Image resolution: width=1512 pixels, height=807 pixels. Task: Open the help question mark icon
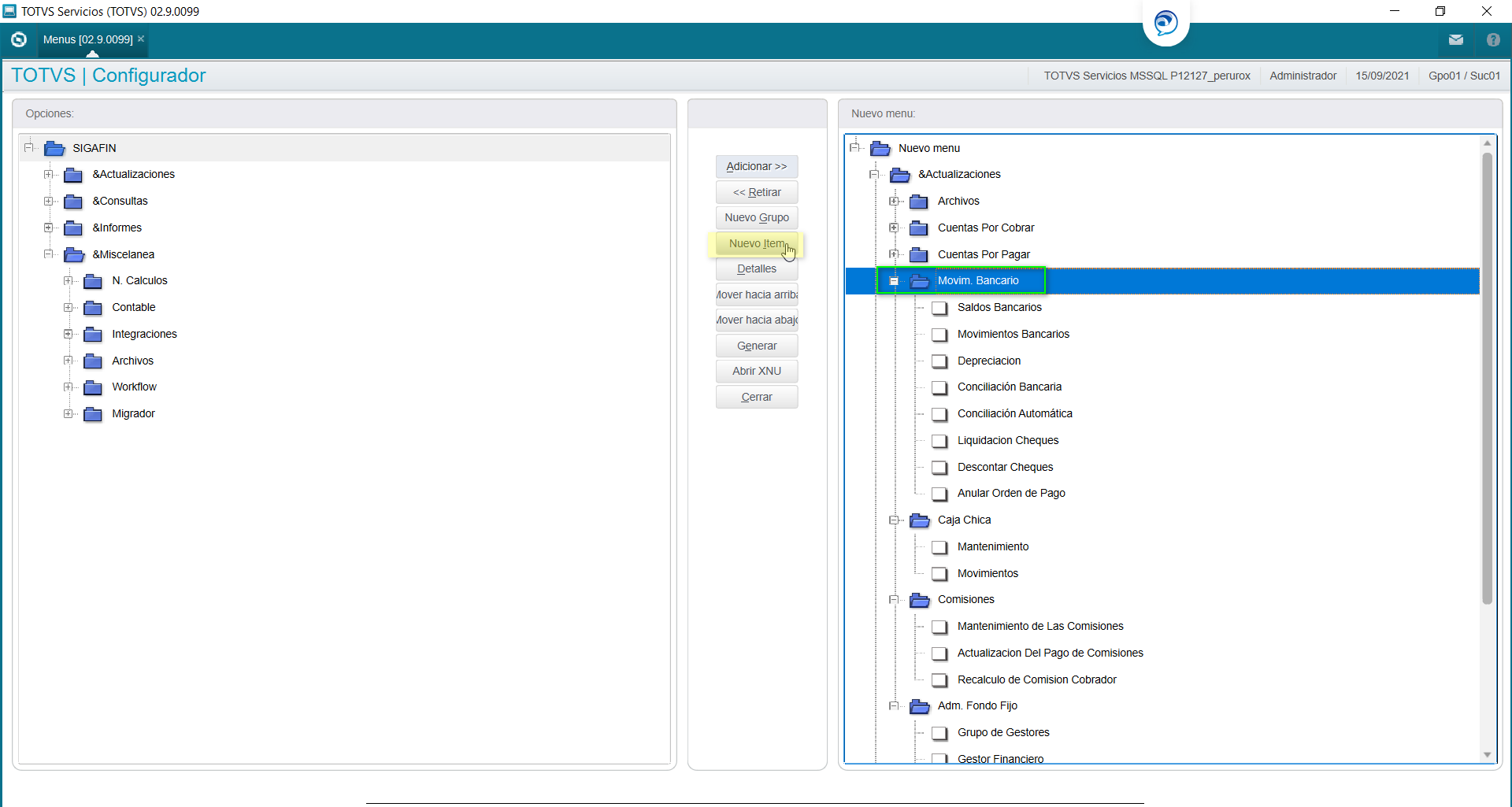click(x=1493, y=39)
